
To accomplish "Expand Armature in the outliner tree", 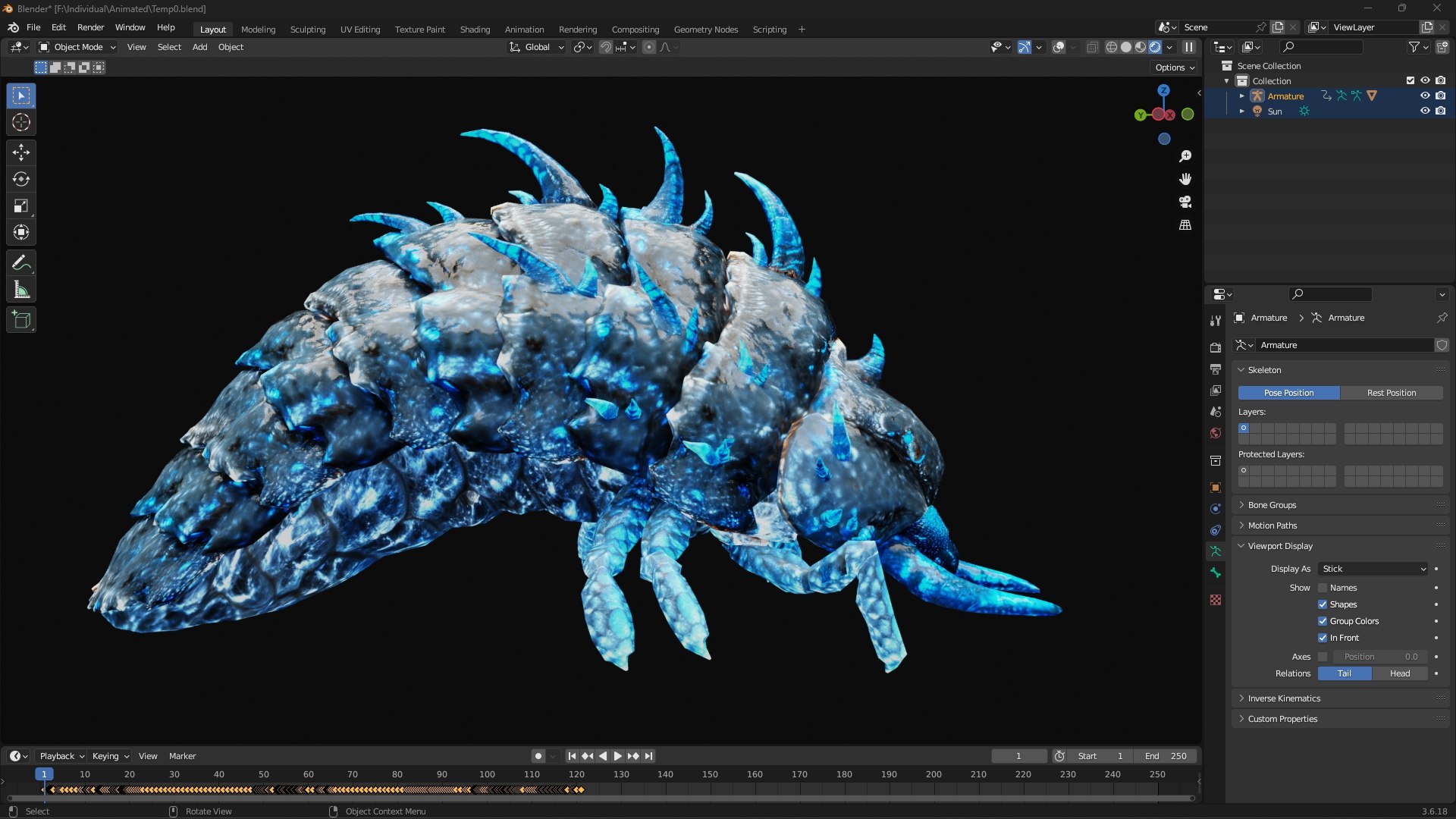I will click(1241, 96).
